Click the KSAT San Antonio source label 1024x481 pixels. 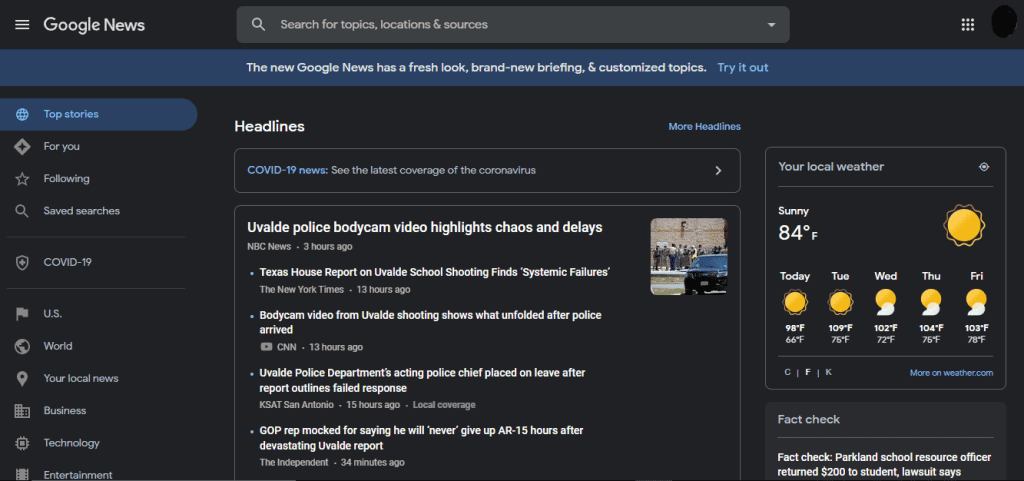[296, 405]
